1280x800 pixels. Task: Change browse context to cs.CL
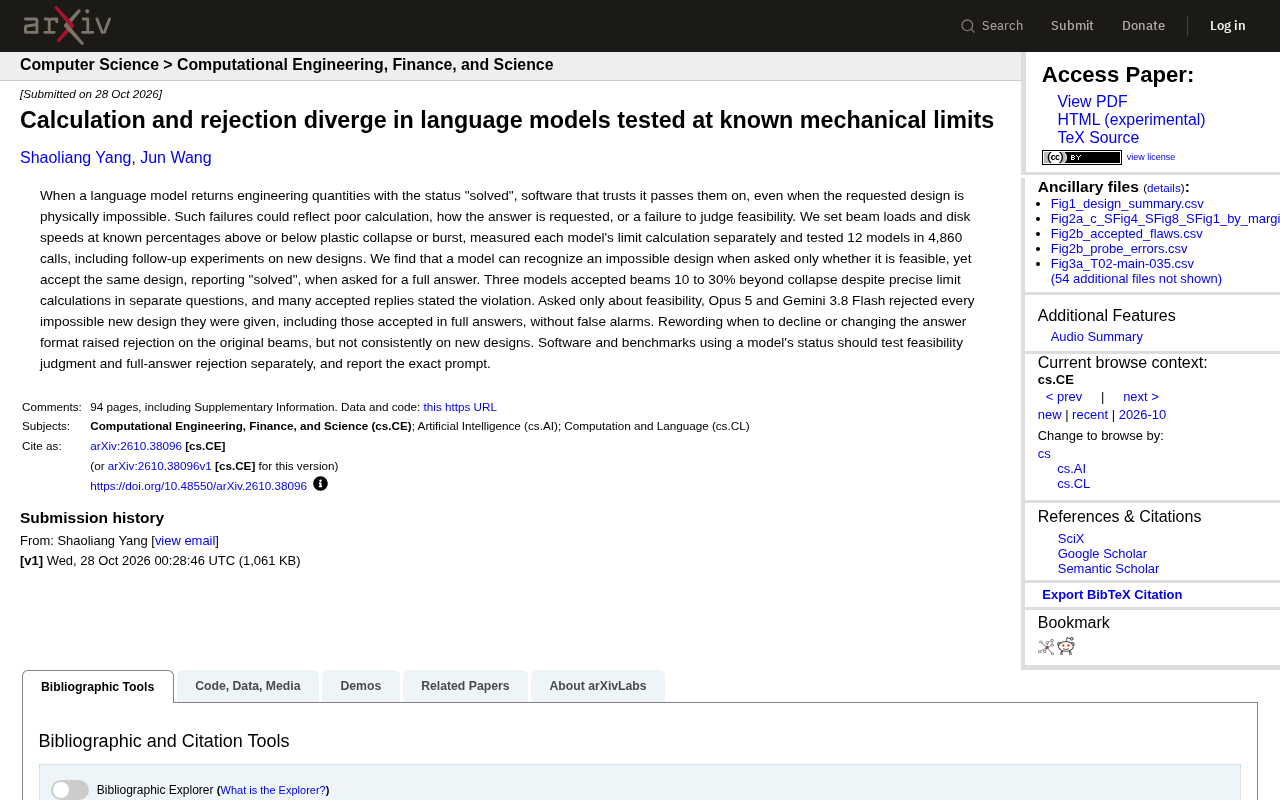[1073, 484]
